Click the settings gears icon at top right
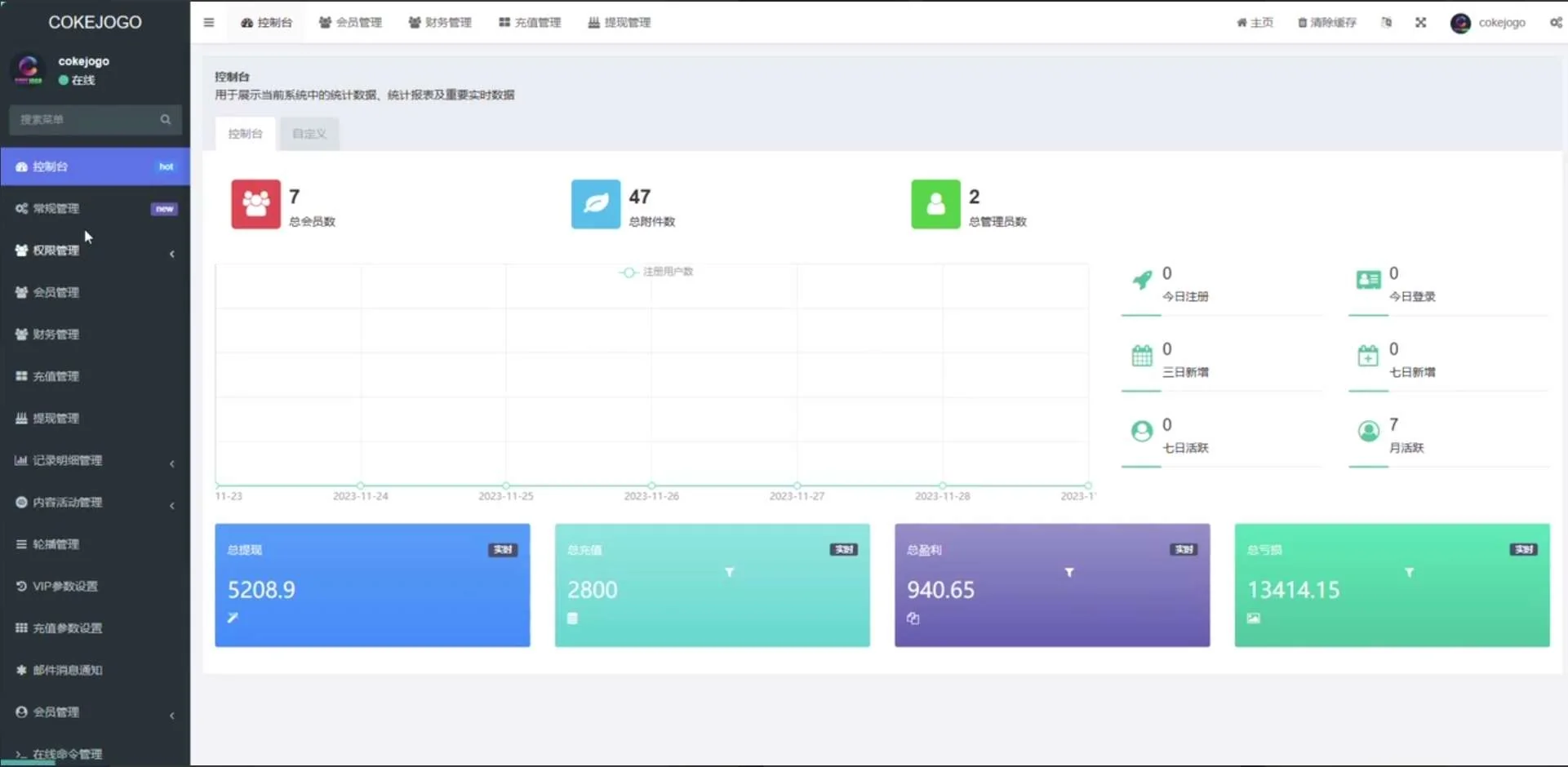The height and width of the screenshot is (767, 1568). click(1556, 23)
